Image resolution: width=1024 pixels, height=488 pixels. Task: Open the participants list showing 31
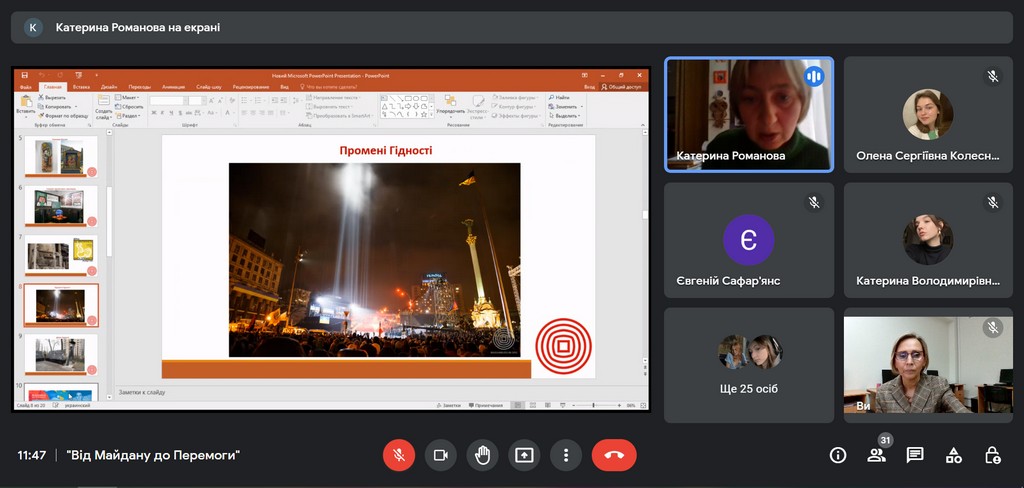(x=876, y=455)
